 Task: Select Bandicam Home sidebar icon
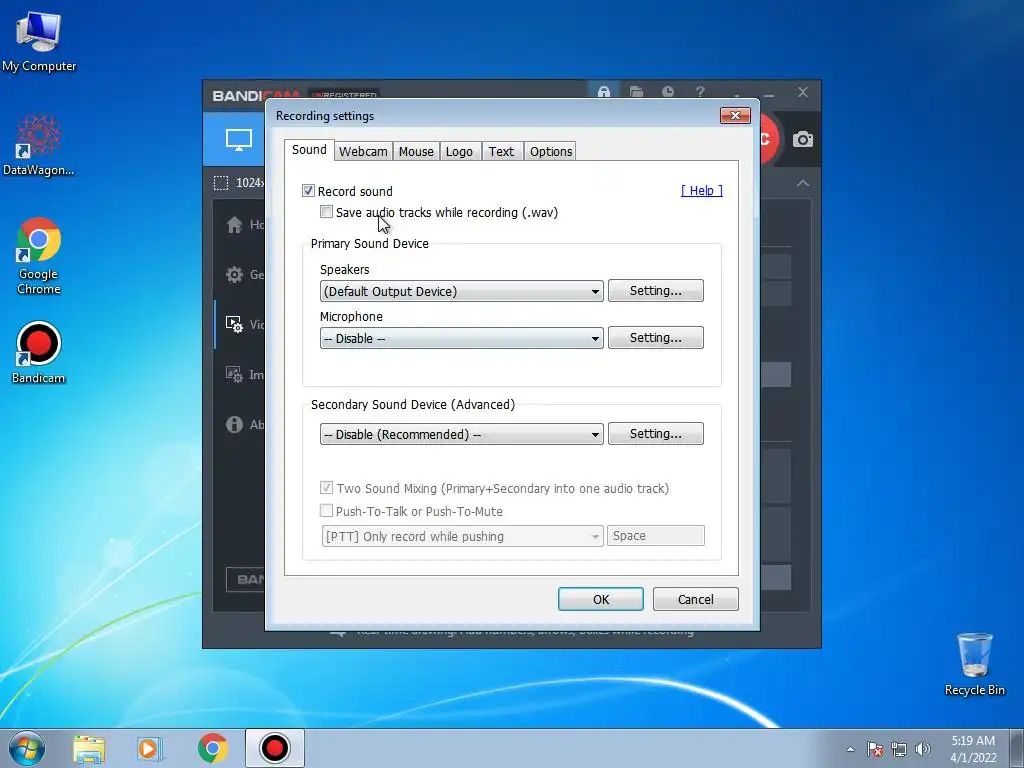click(x=234, y=225)
